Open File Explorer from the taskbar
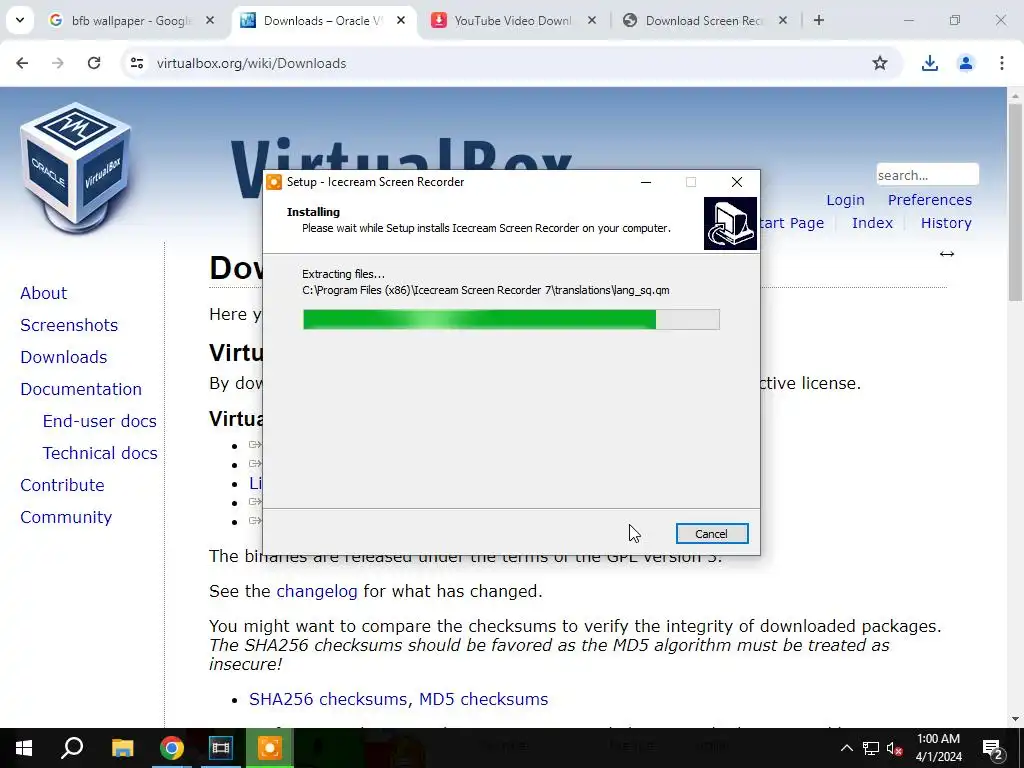This screenshot has height=768, width=1024. click(x=122, y=748)
